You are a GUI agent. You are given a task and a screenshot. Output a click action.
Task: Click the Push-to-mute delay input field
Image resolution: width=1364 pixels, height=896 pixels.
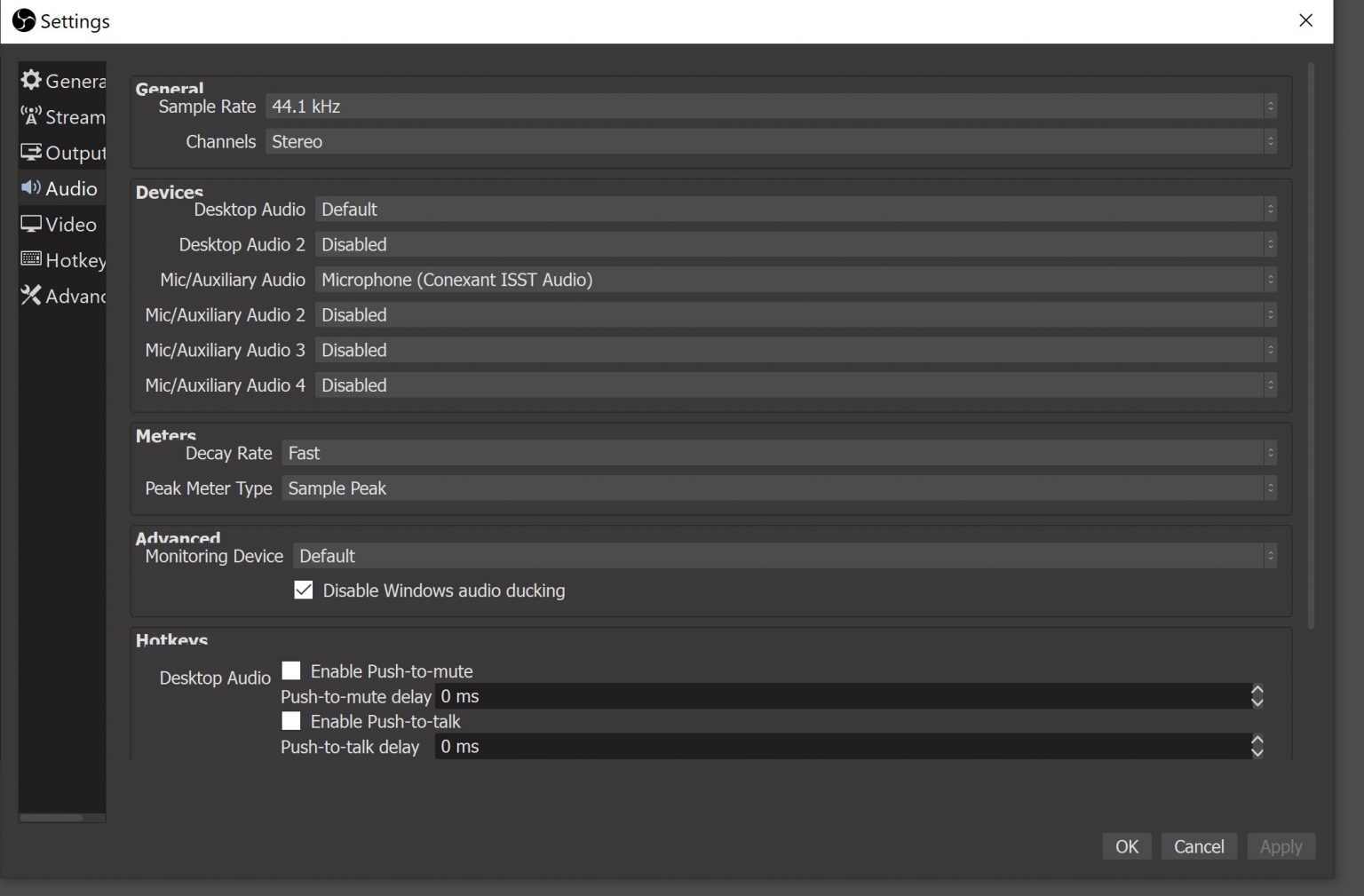(x=842, y=696)
